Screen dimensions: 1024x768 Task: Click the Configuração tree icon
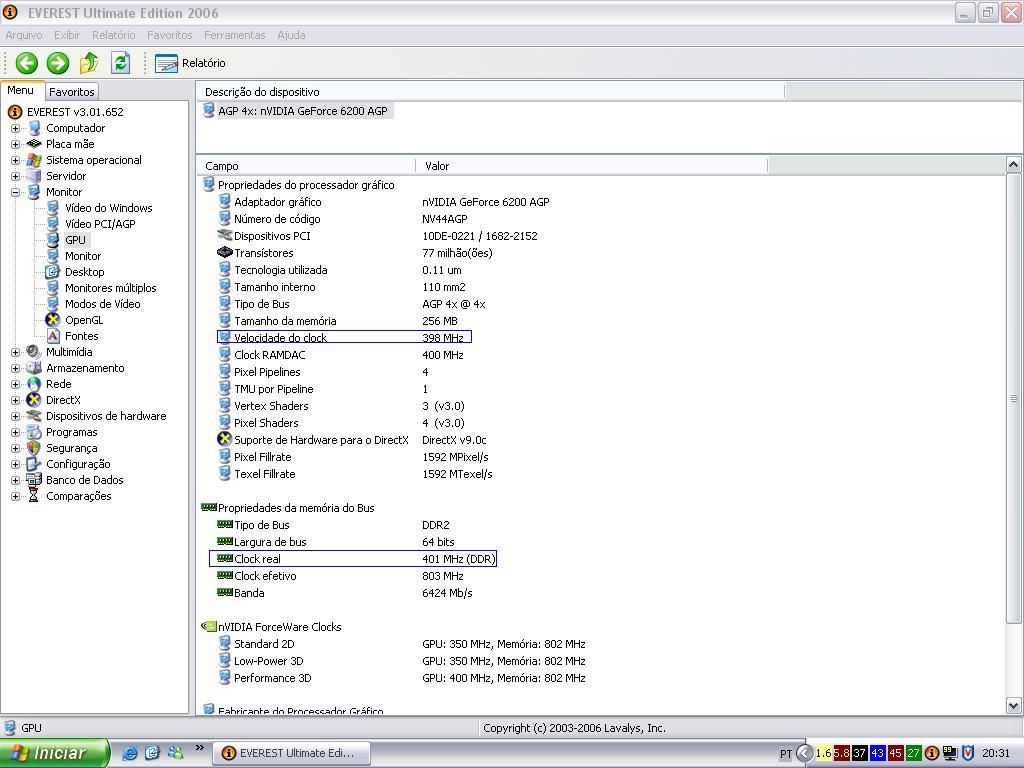(x=34, y=464)
